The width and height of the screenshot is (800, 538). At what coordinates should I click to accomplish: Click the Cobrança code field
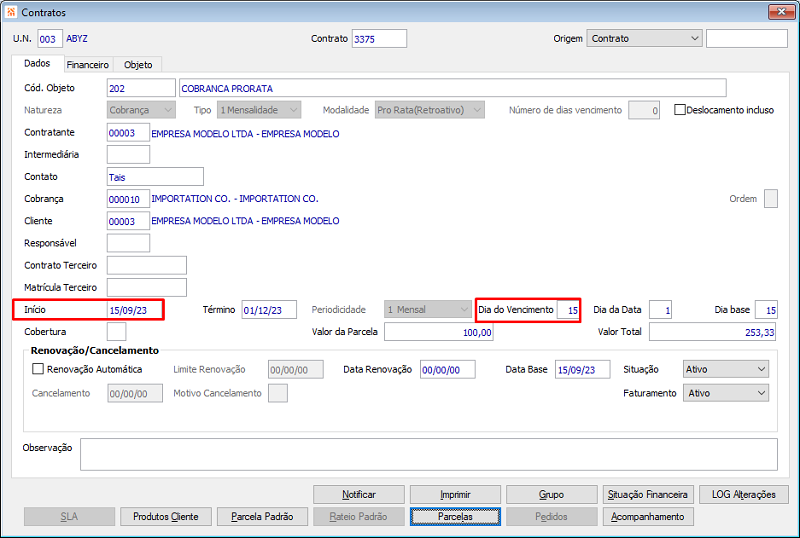tap(129, 199)
